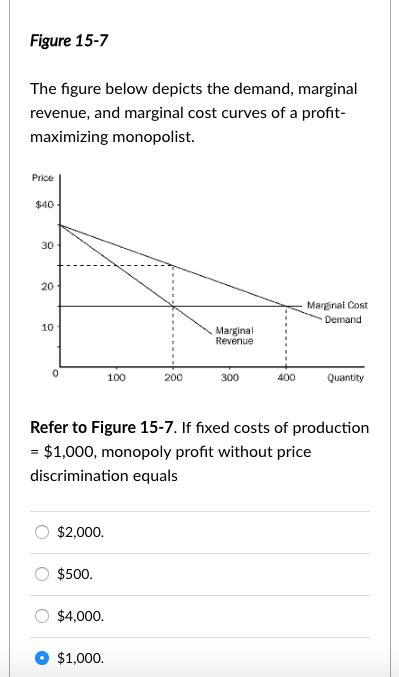Click the $500. answer label text
Image resolution: width=399 pixels, height=677 pixels.
(x=75, y=574)
